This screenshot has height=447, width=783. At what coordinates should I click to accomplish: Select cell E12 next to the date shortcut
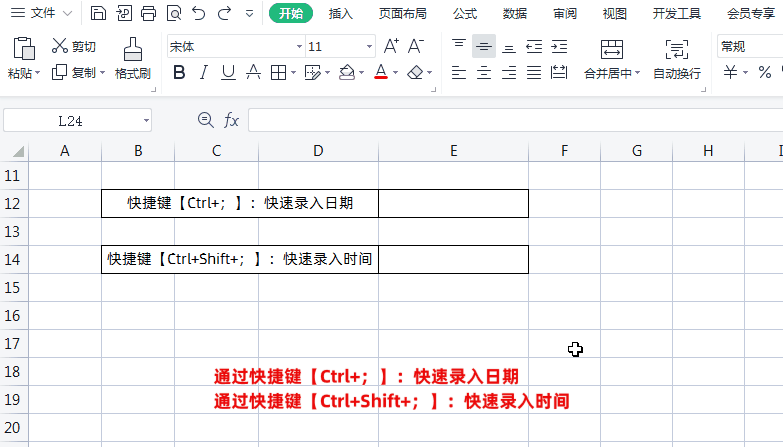click(x=453, y=203)
